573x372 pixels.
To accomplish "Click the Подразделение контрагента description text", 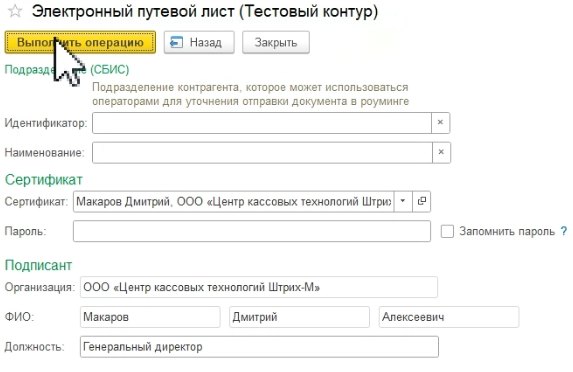I will tap(250, 94).
